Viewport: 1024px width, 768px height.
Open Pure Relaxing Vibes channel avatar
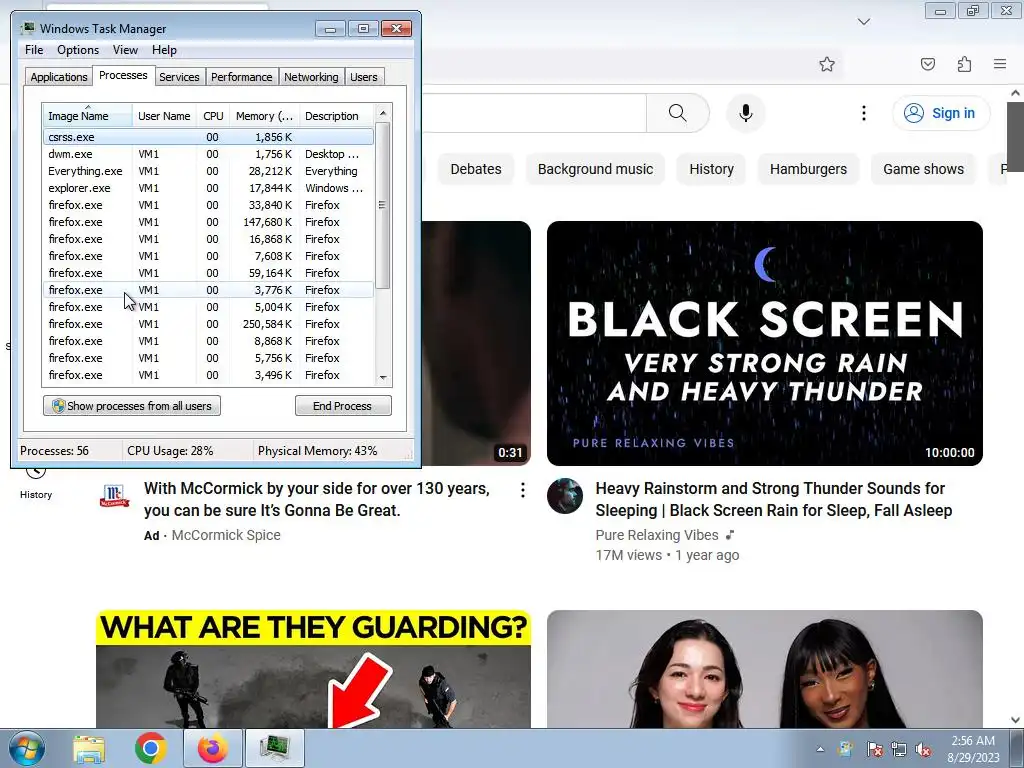point(564,496)
